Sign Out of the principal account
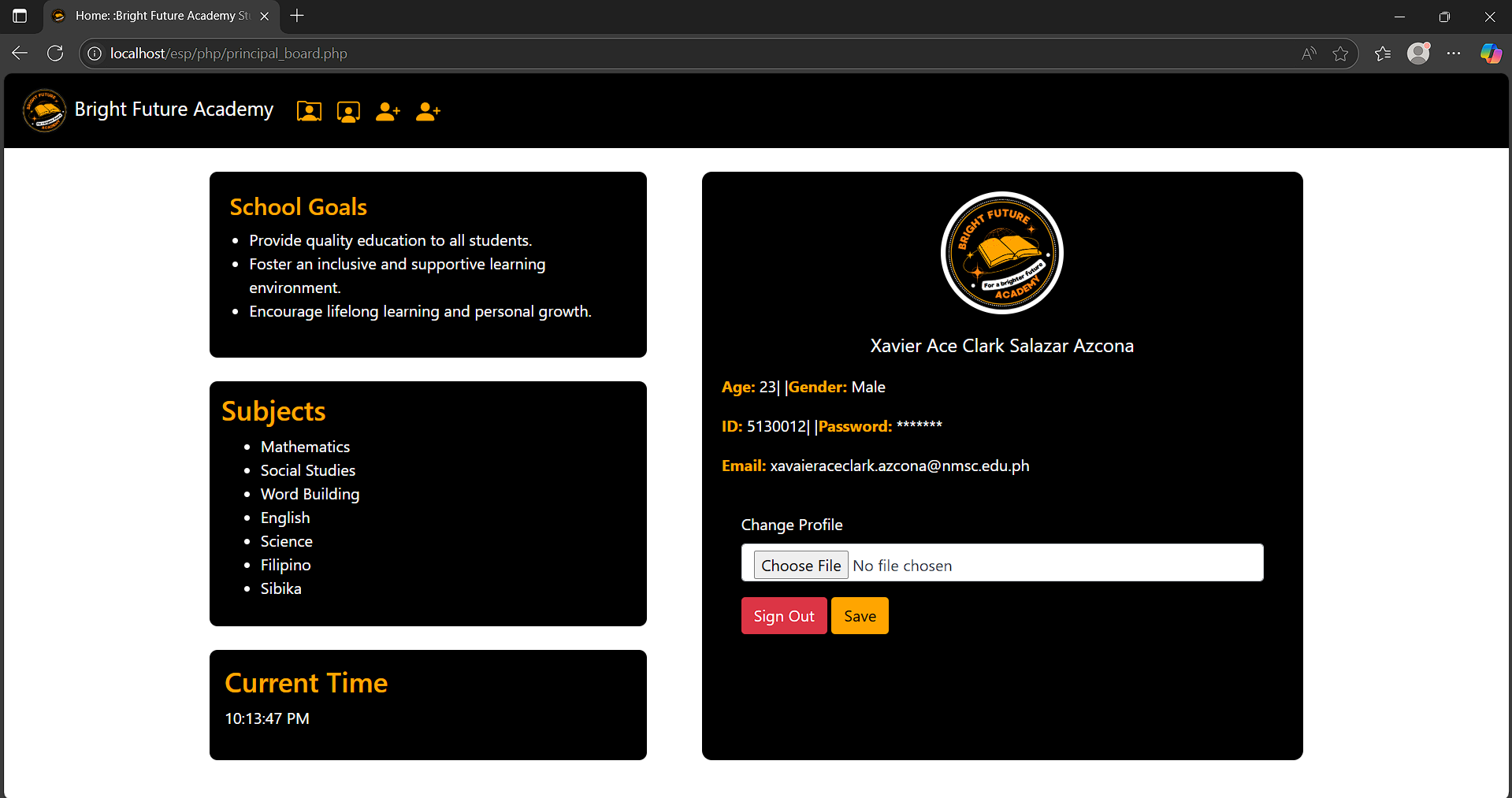The height and width of the screenshot is (798, 1512). [x=783, y=615]
